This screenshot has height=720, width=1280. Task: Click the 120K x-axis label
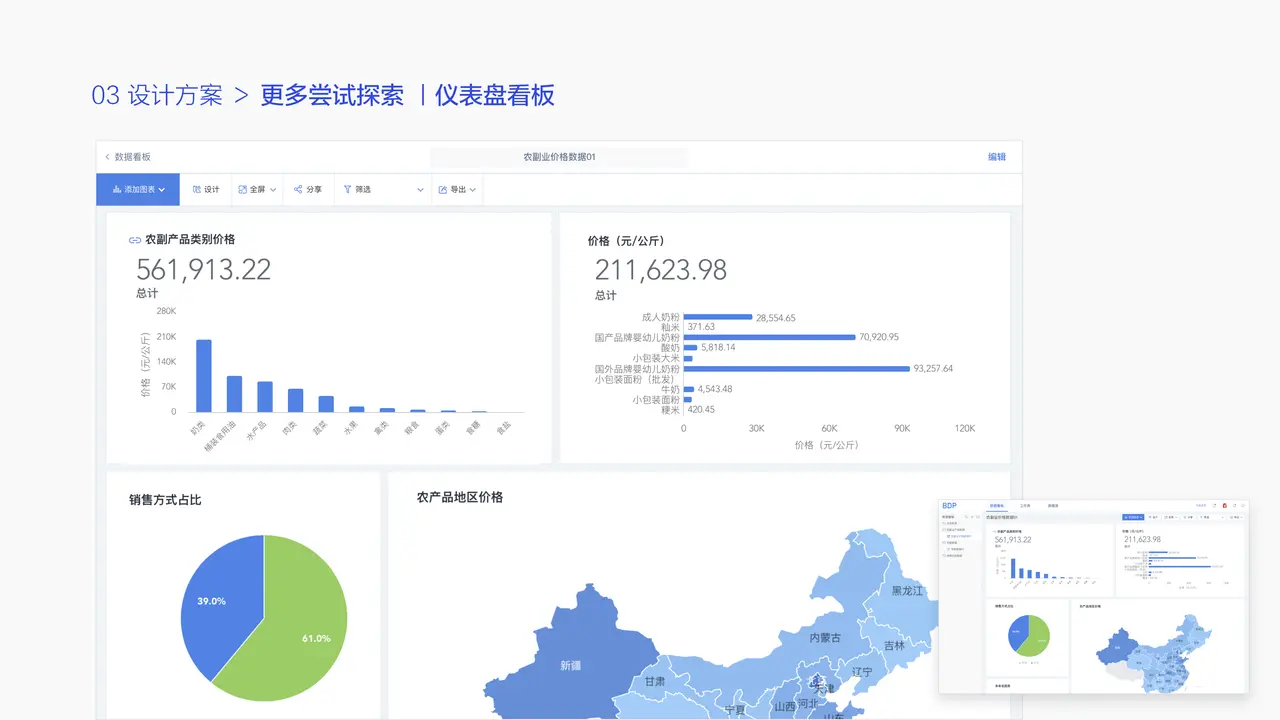(x=964, y=428)
